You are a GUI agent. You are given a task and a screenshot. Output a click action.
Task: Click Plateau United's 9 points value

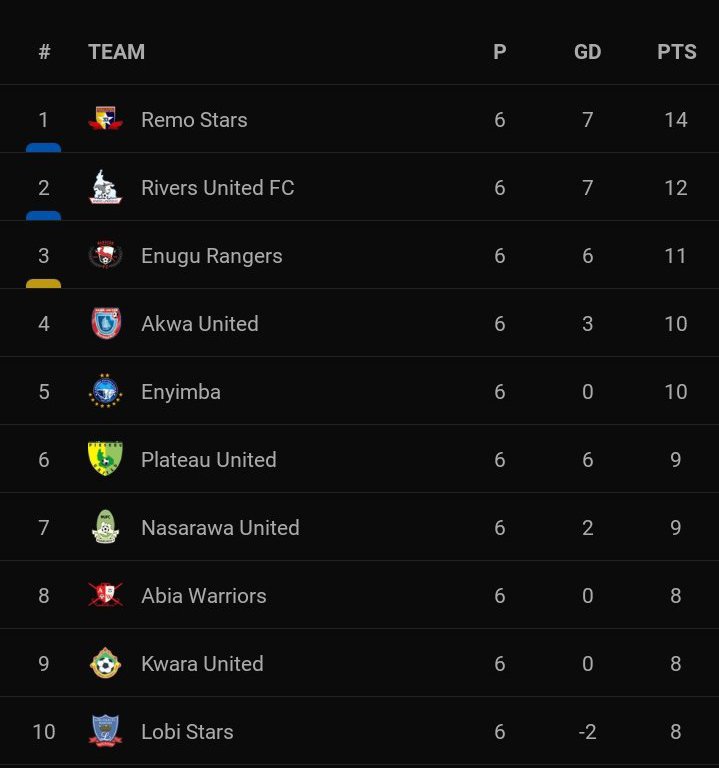676,460
